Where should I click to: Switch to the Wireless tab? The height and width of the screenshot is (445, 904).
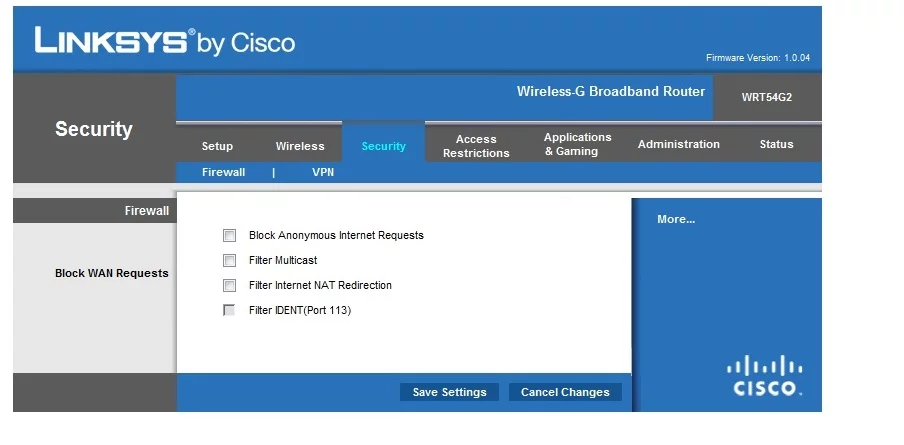coord(300,146)
